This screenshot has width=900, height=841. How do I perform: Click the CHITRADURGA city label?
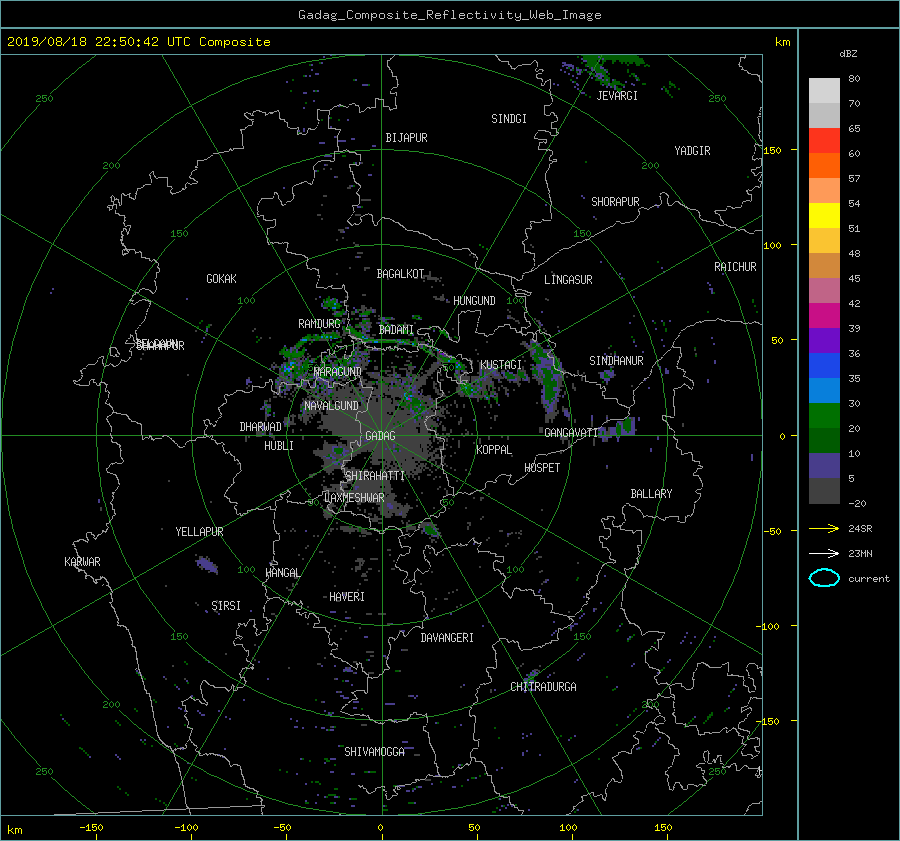click(x=543, y=687)
